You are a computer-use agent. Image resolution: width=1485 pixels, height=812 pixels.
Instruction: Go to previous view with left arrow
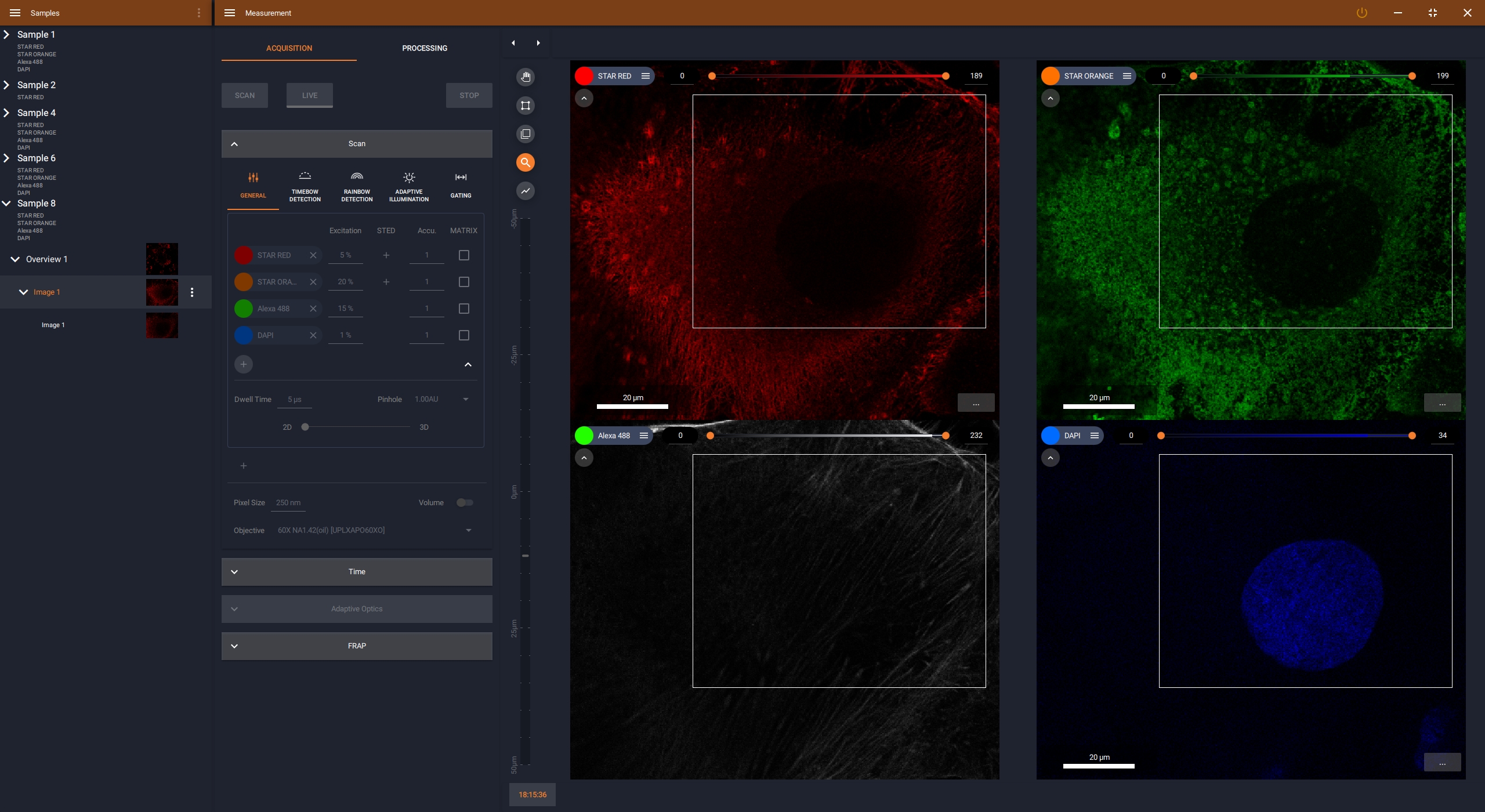[x=513, y=43]
